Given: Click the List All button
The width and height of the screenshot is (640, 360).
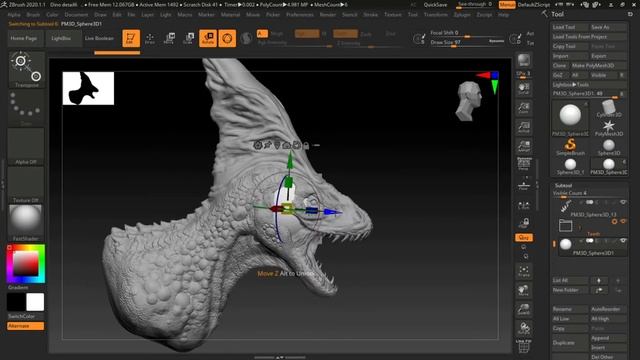Looking at the screenshot, I should 569,280.
